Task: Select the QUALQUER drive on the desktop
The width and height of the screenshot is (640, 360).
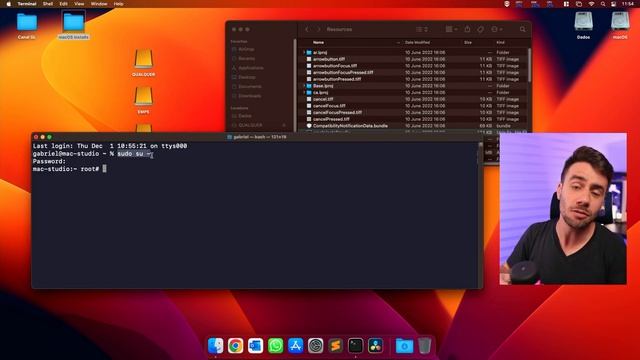Action: pos(143,62)
